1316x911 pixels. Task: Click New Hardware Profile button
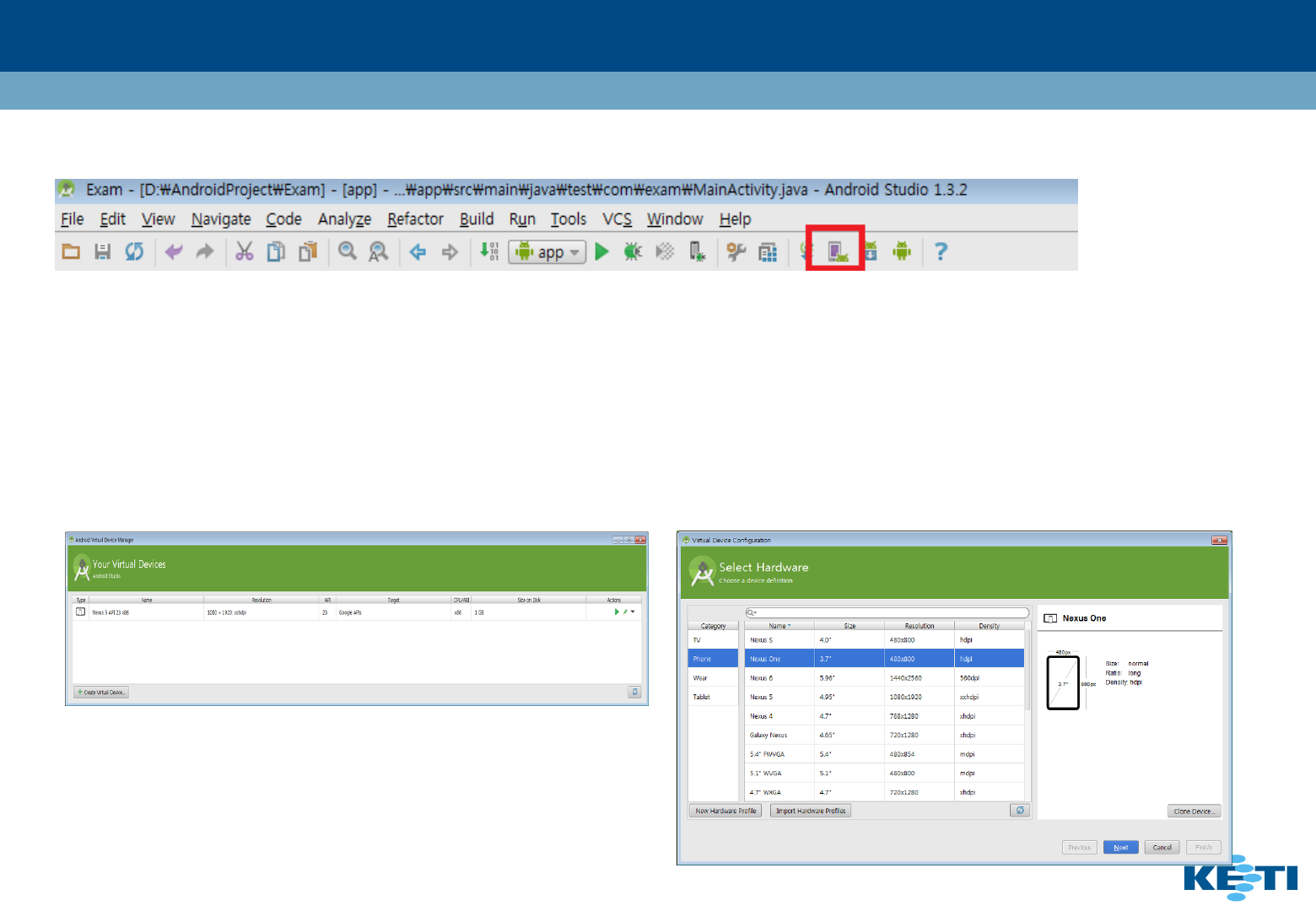pyautogui.click(x=725, y=811)
